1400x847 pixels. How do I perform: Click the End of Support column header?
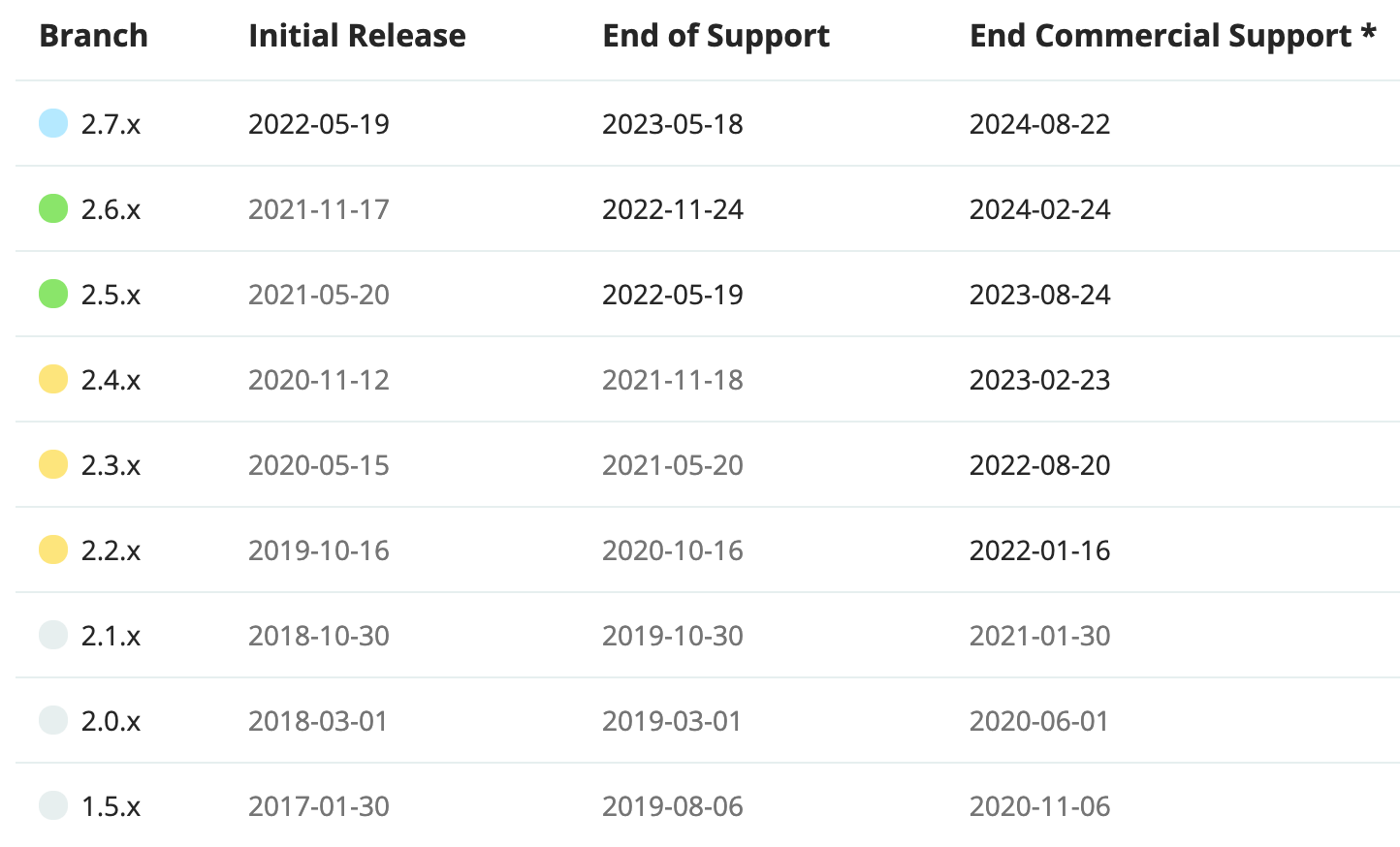point(716,37)
